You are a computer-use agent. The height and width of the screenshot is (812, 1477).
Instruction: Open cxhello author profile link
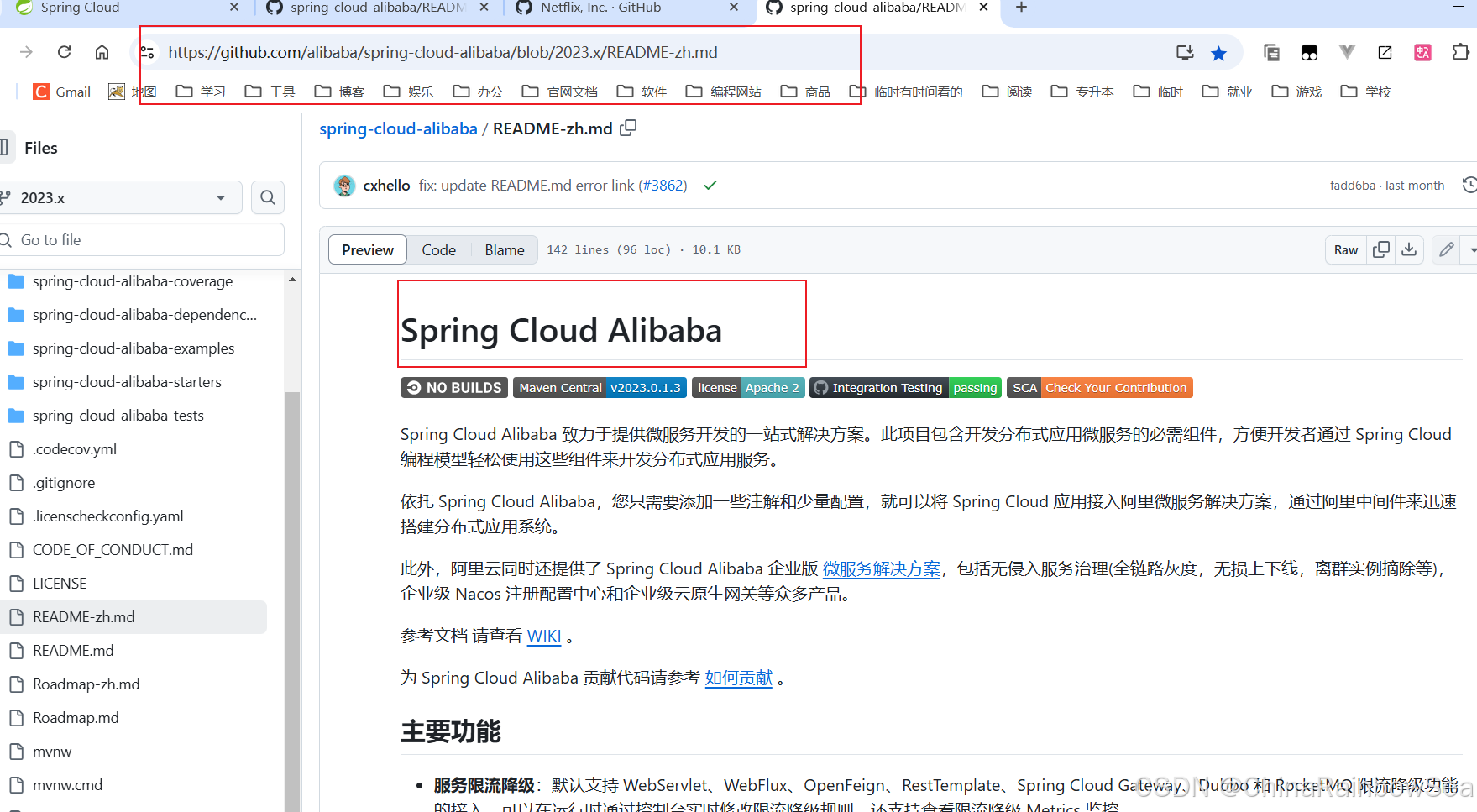(x=386, y=186)
